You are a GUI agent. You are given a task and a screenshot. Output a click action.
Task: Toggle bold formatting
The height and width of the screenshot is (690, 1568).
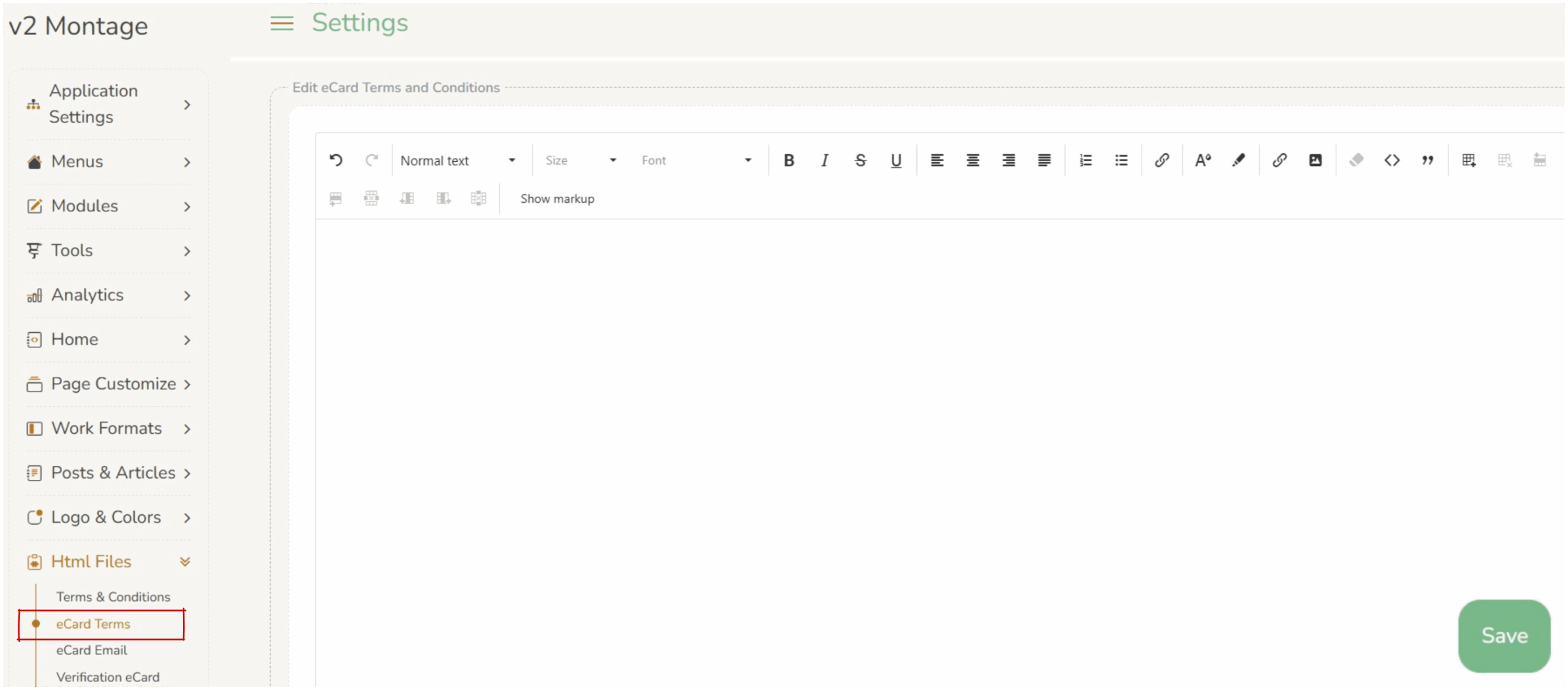tap(789, 161)
